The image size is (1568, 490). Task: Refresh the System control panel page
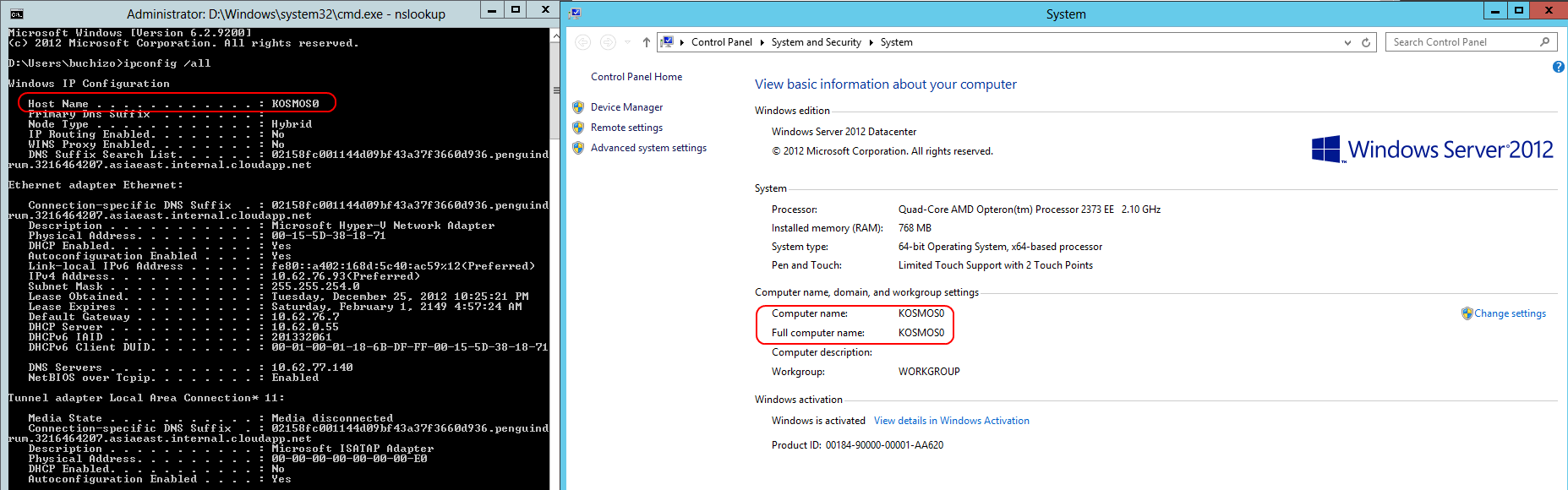(1366, 42)
